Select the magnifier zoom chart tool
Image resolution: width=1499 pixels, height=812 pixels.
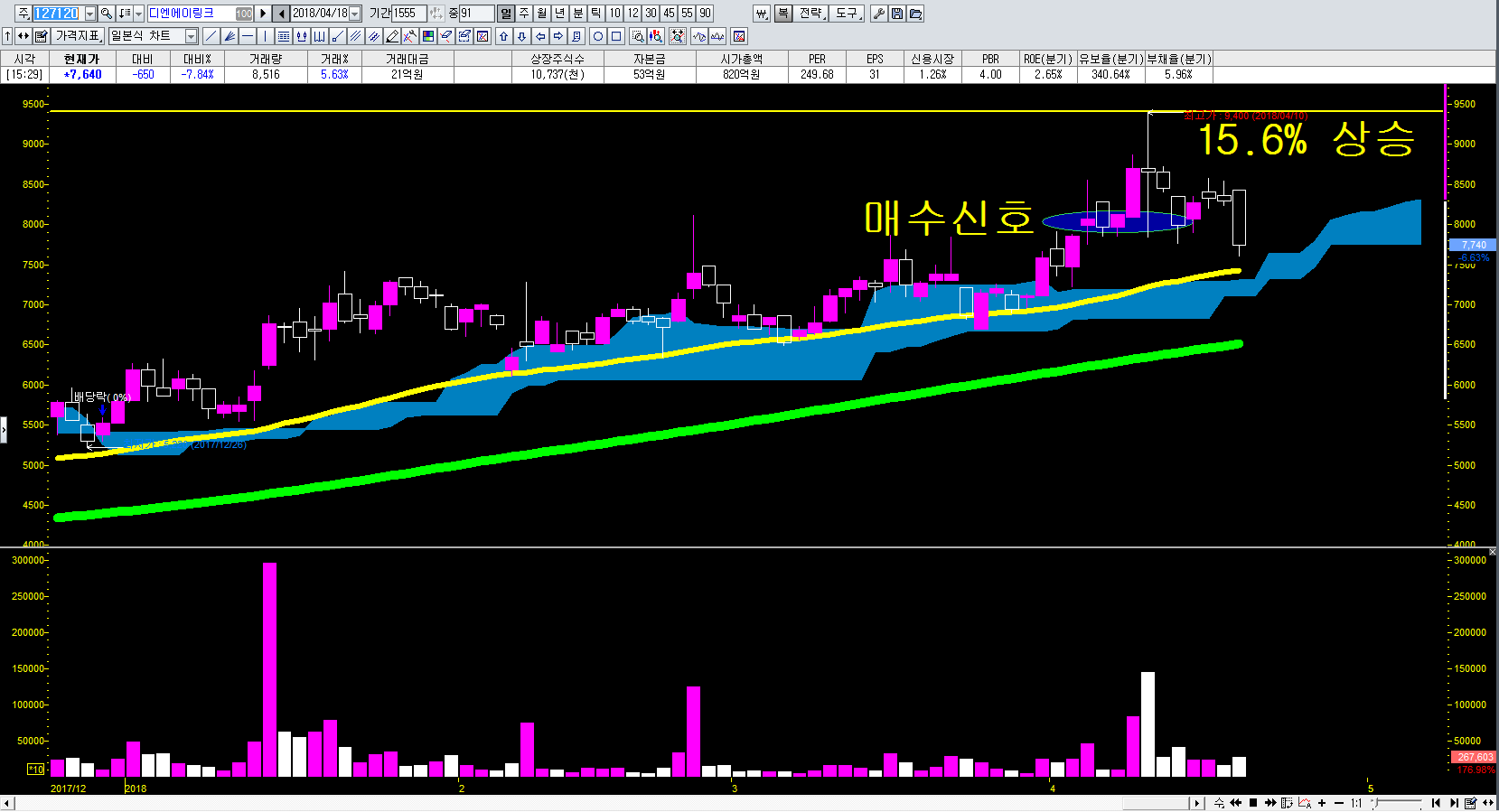pos(637,36)
